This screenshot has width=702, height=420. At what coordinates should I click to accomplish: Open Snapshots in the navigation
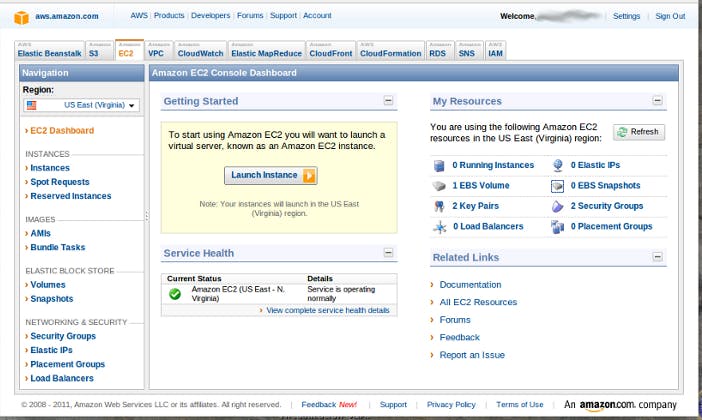point(51,299)
